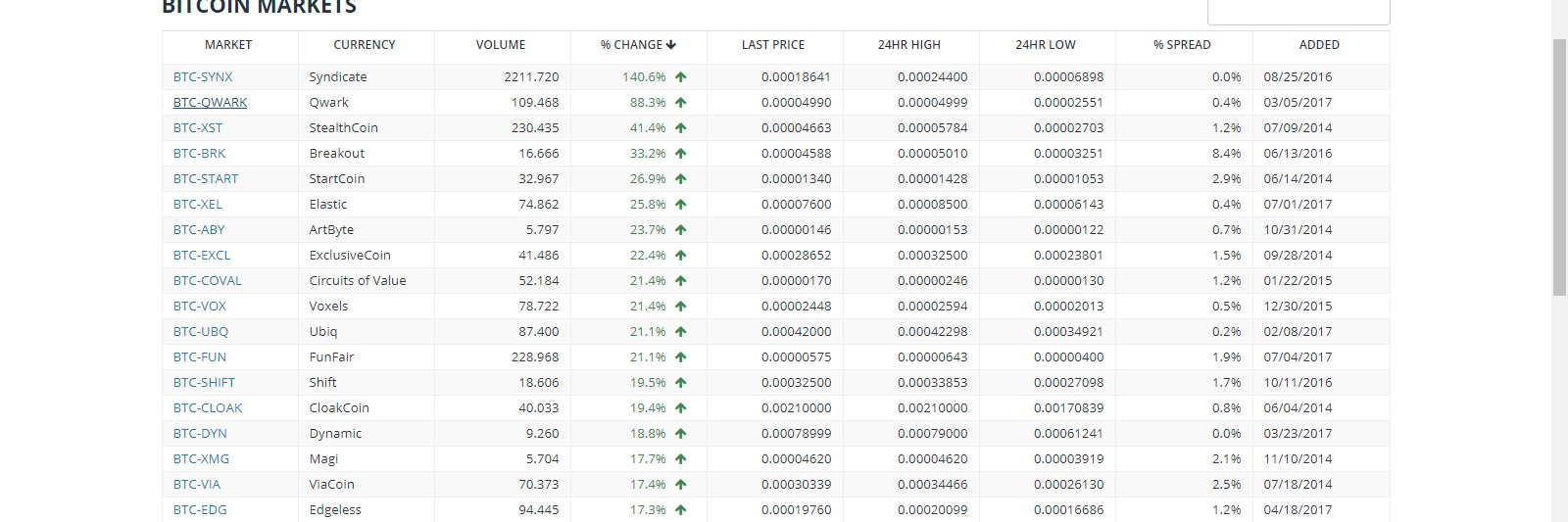Click the green up arrow in Shift row
Viewport: 1568px width, 522px height.
pyautogui.click(x=680, y=382)
